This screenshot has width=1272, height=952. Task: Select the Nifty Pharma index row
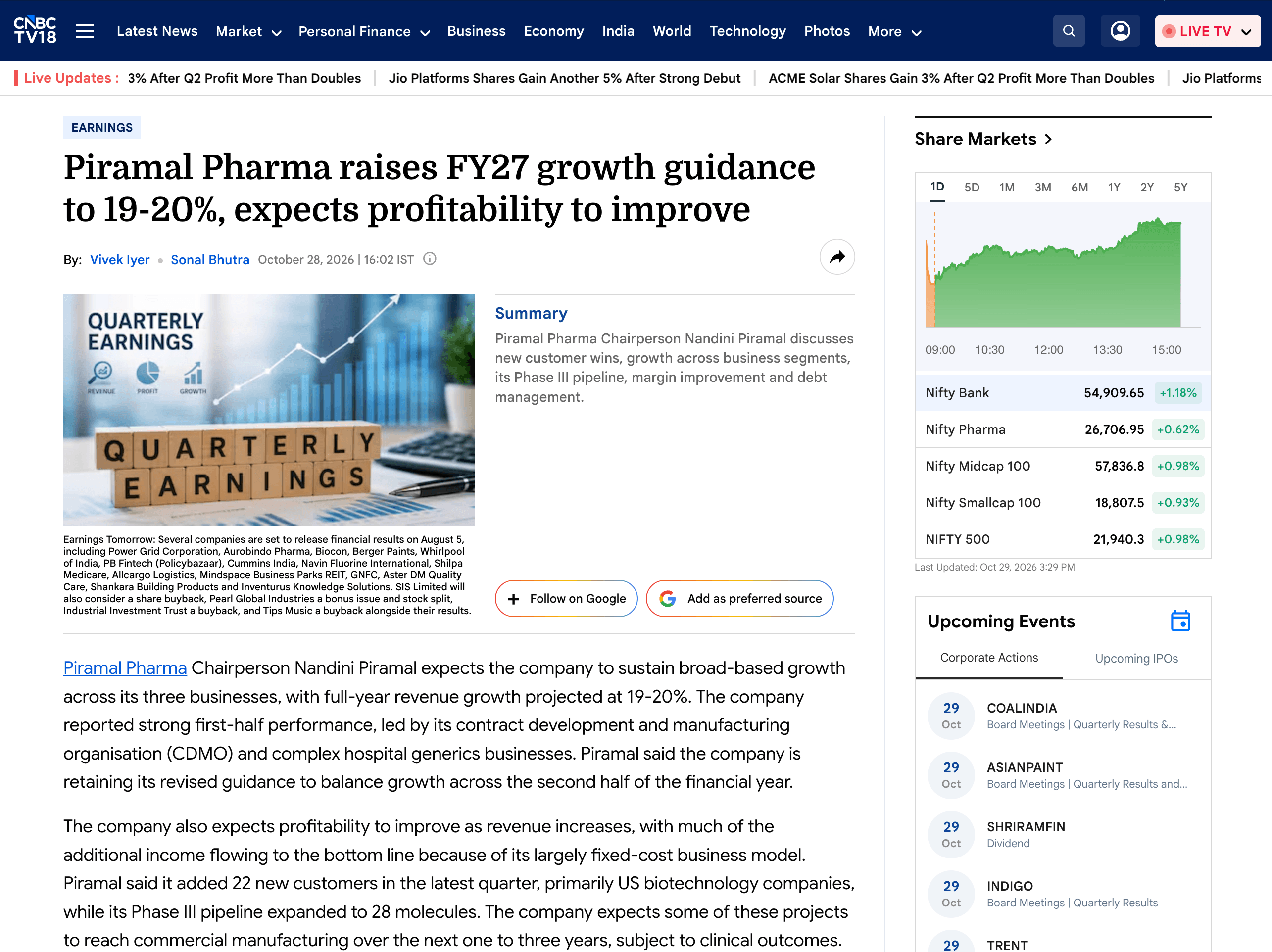point(1062,429)
